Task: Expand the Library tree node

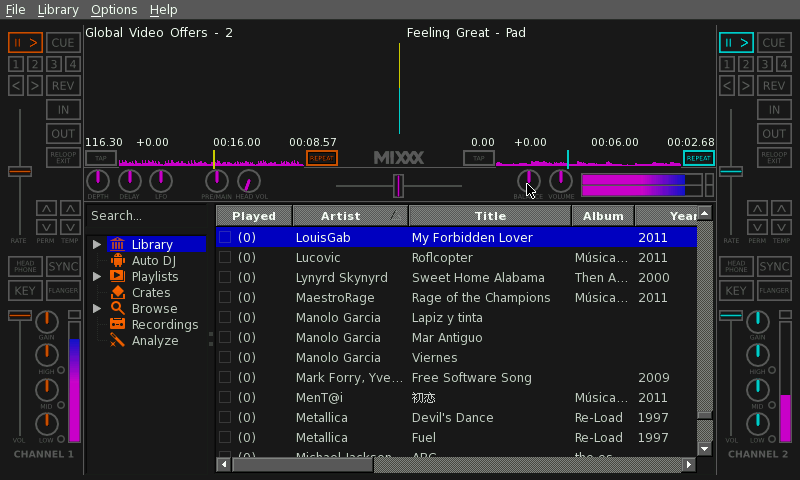Action: click(97, 245)
